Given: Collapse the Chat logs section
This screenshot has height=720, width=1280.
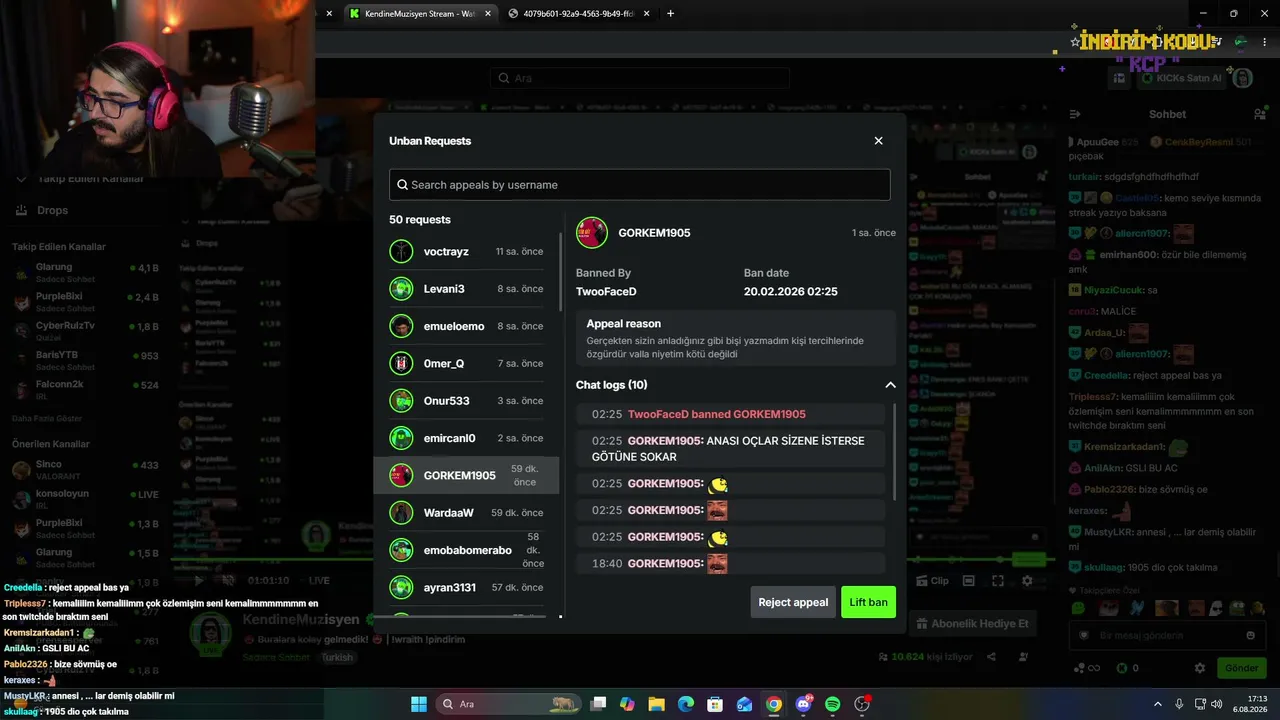Looking at the screenshot, I should (890, 385).
